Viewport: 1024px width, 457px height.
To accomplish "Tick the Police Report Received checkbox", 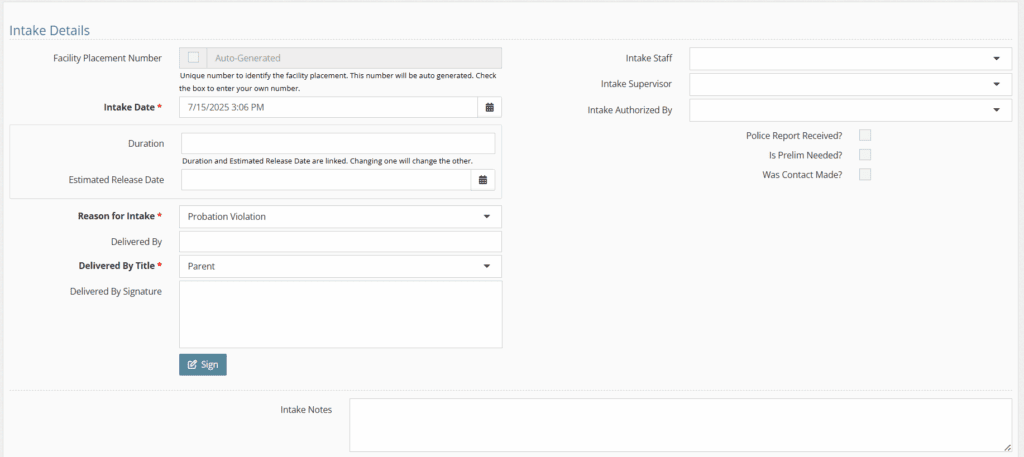I will tap(865, 135).
